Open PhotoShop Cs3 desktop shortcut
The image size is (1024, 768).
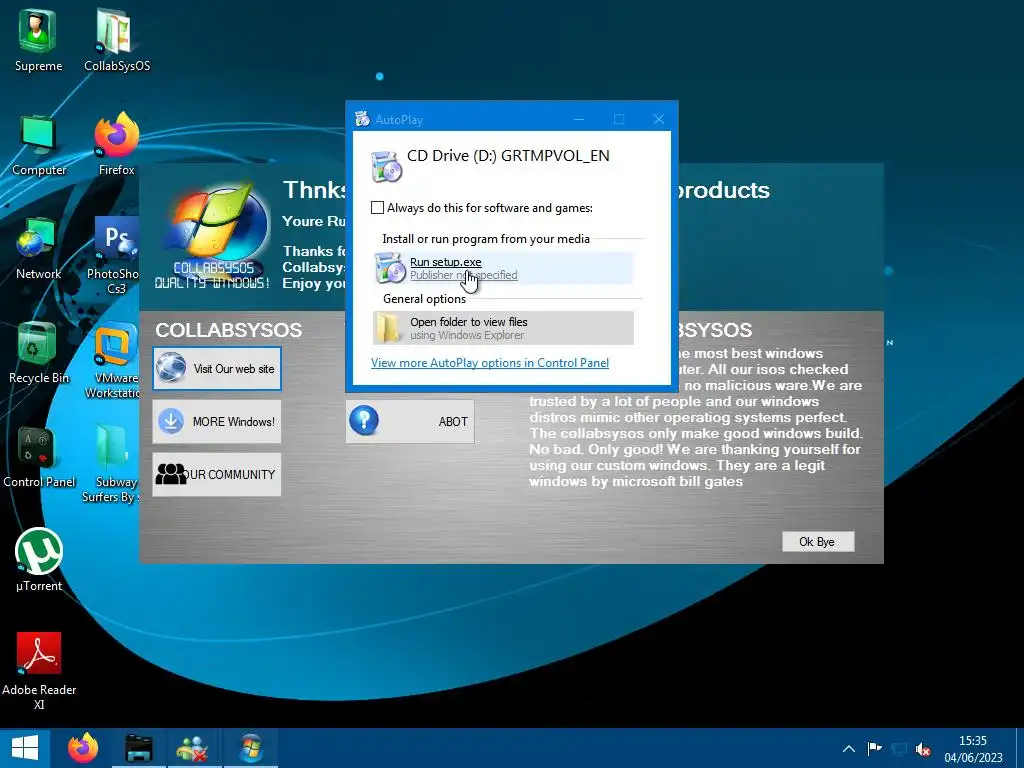click(114, 256)
